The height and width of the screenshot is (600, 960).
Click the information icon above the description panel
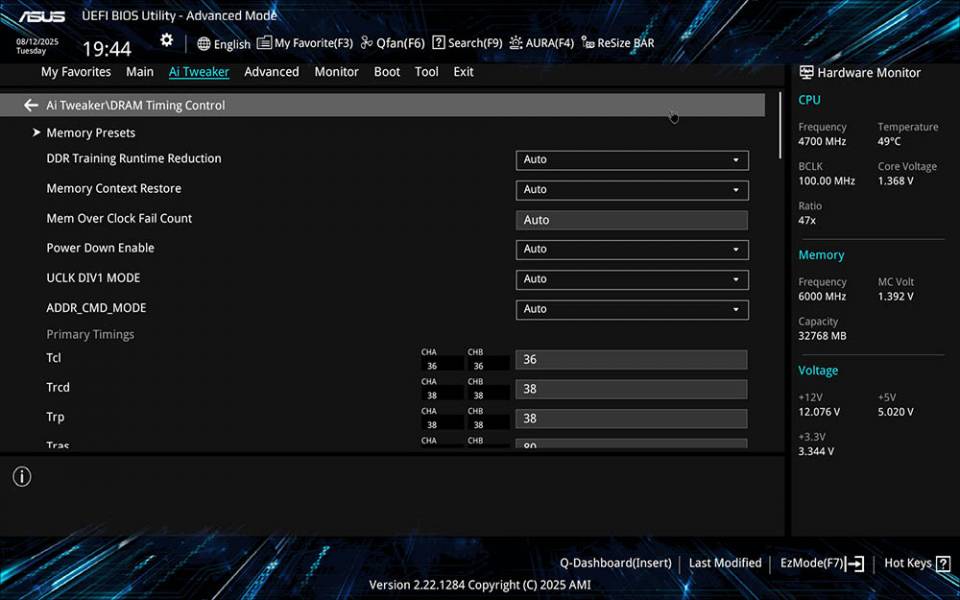coord(21,477)
